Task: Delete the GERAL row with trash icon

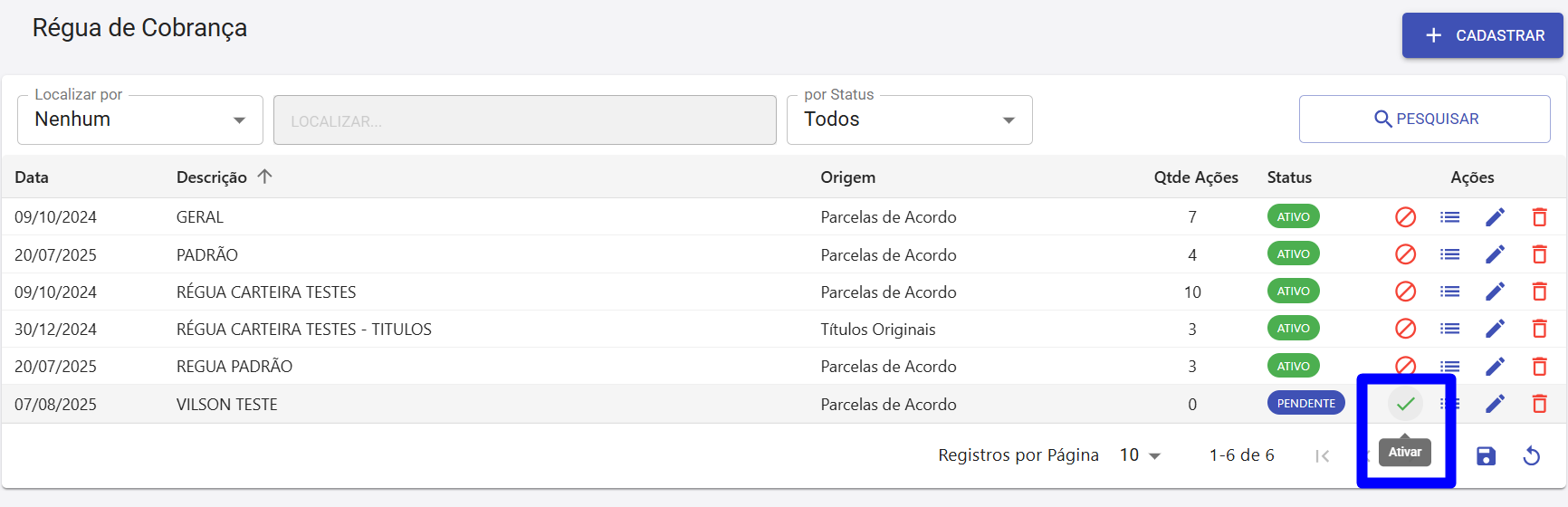Action: point(1539,217)
